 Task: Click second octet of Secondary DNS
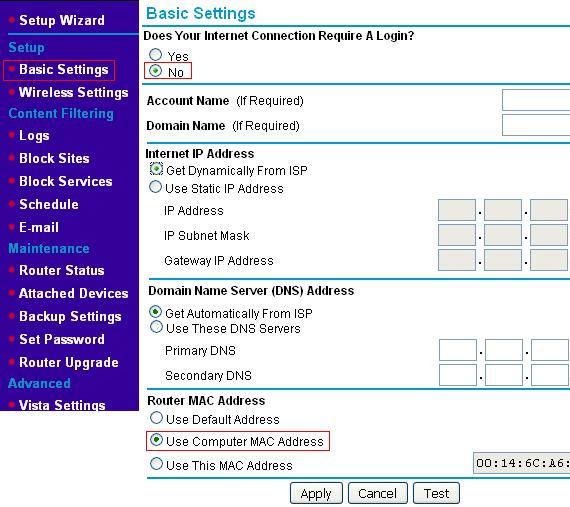click(504, 375)
